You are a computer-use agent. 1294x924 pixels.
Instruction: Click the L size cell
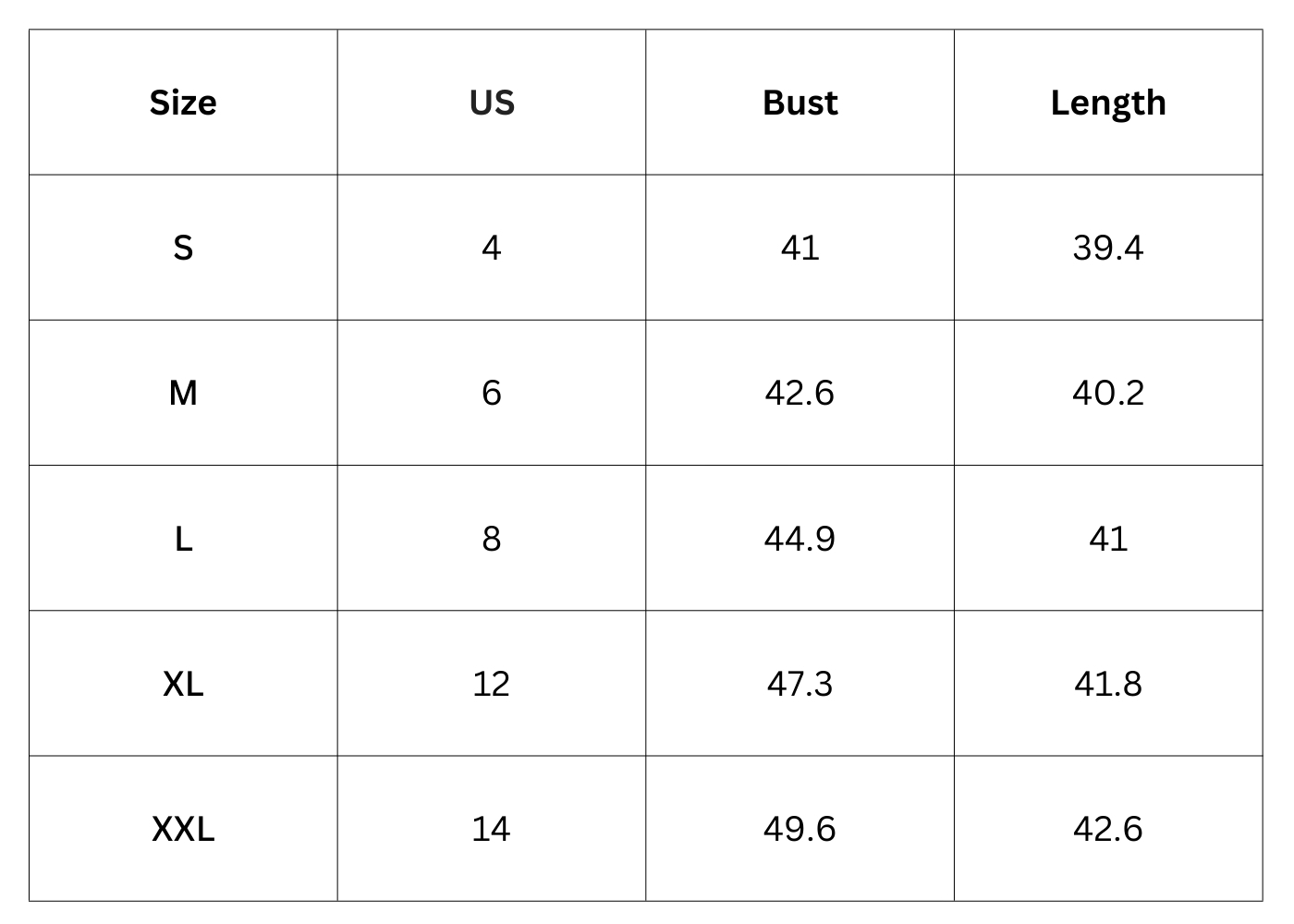tap(183, 538)
